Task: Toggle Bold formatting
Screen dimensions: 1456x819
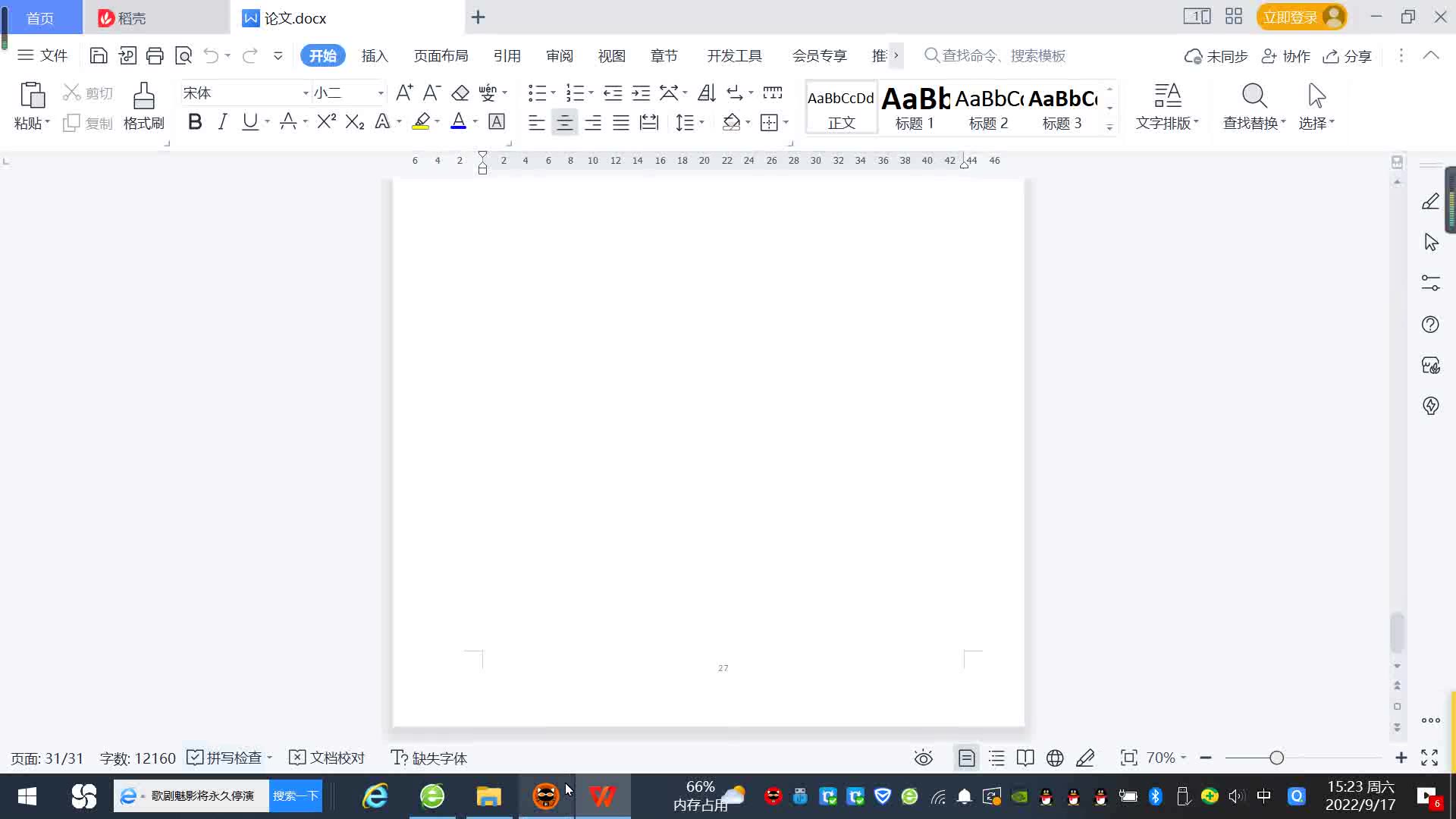Action: pyautogui.click(x=195, y=121)
